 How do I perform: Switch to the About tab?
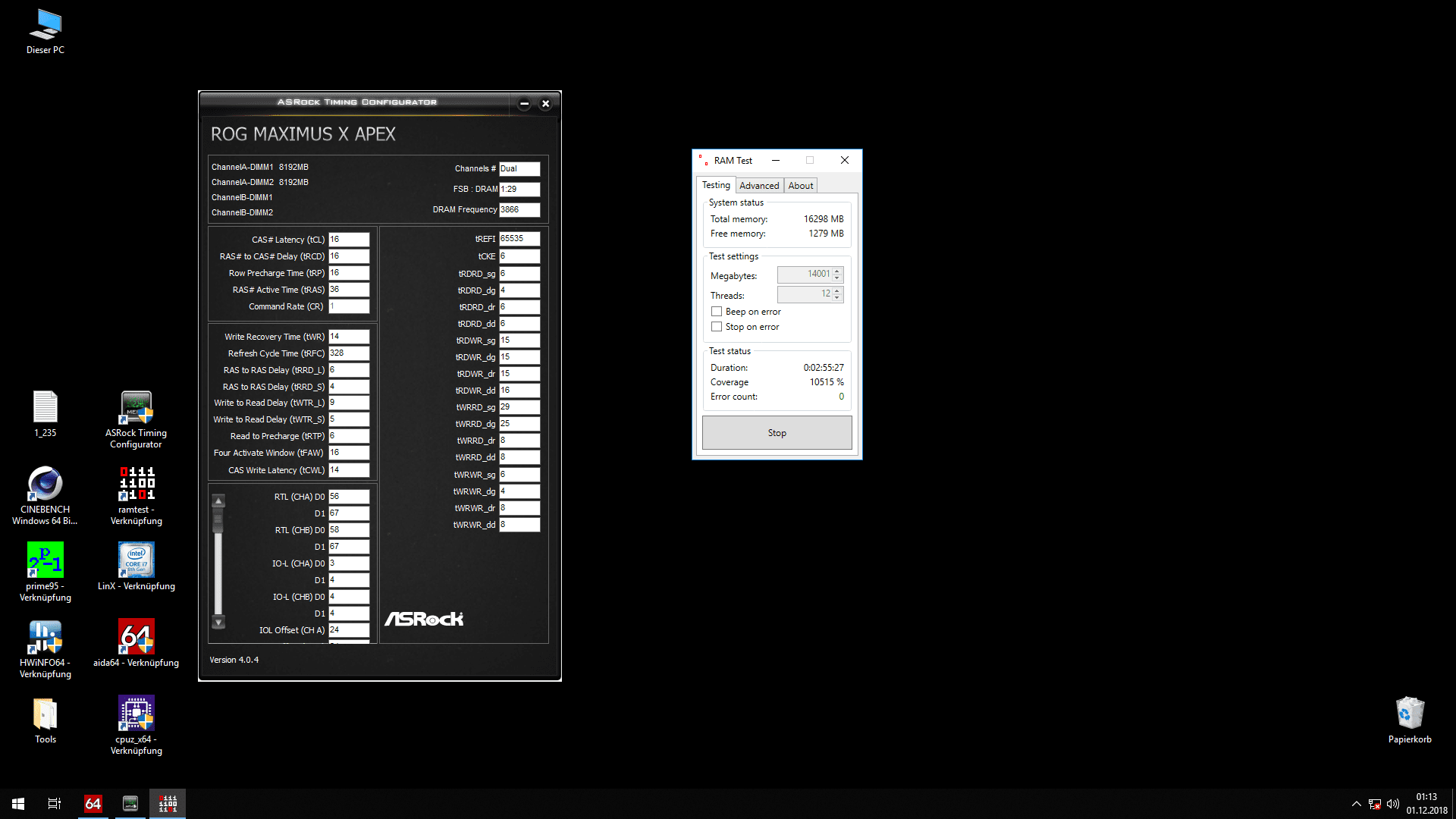pyautogui.click(x=800, y=186)
